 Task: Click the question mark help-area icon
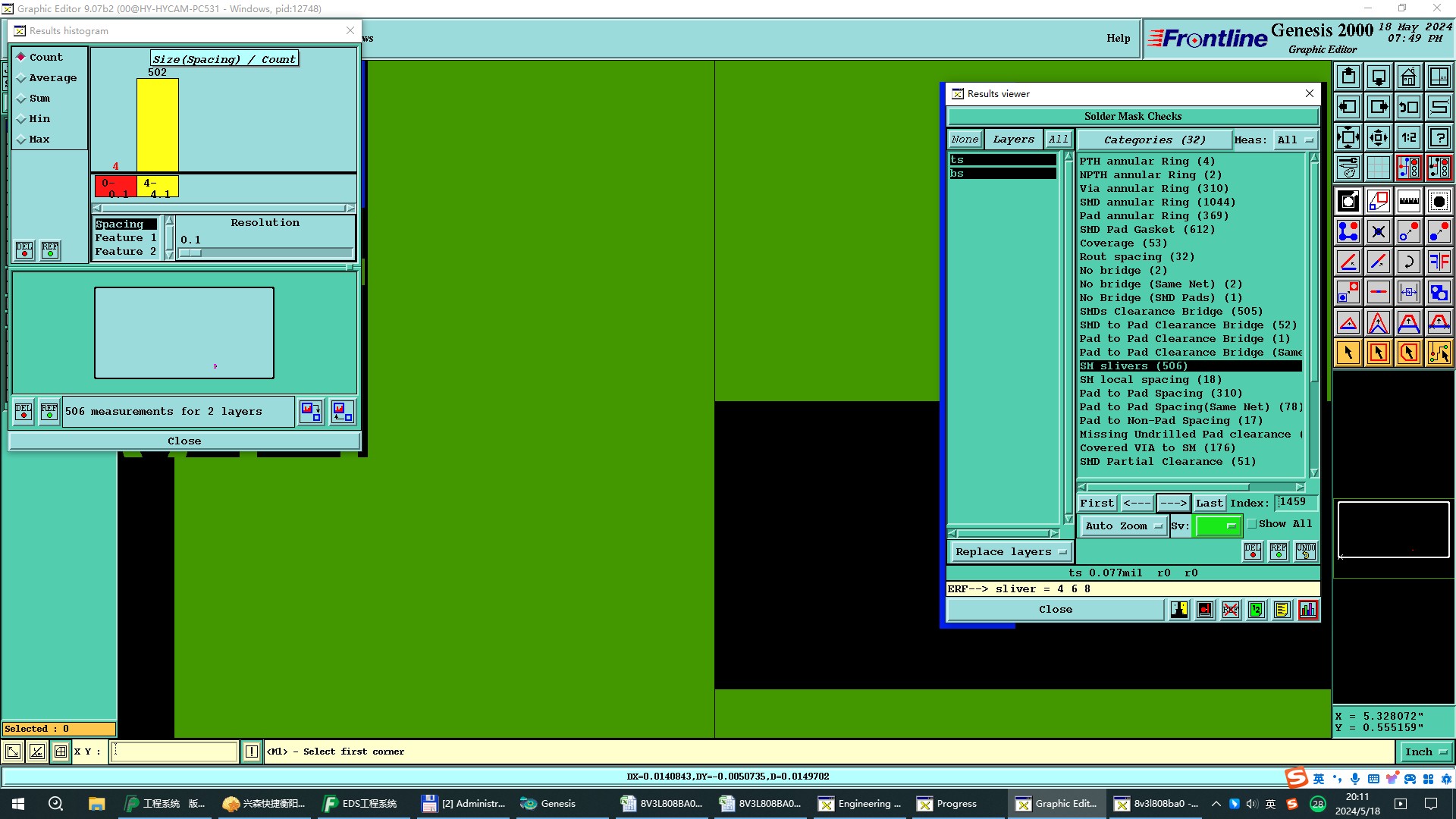click(x=1439, y=137)
